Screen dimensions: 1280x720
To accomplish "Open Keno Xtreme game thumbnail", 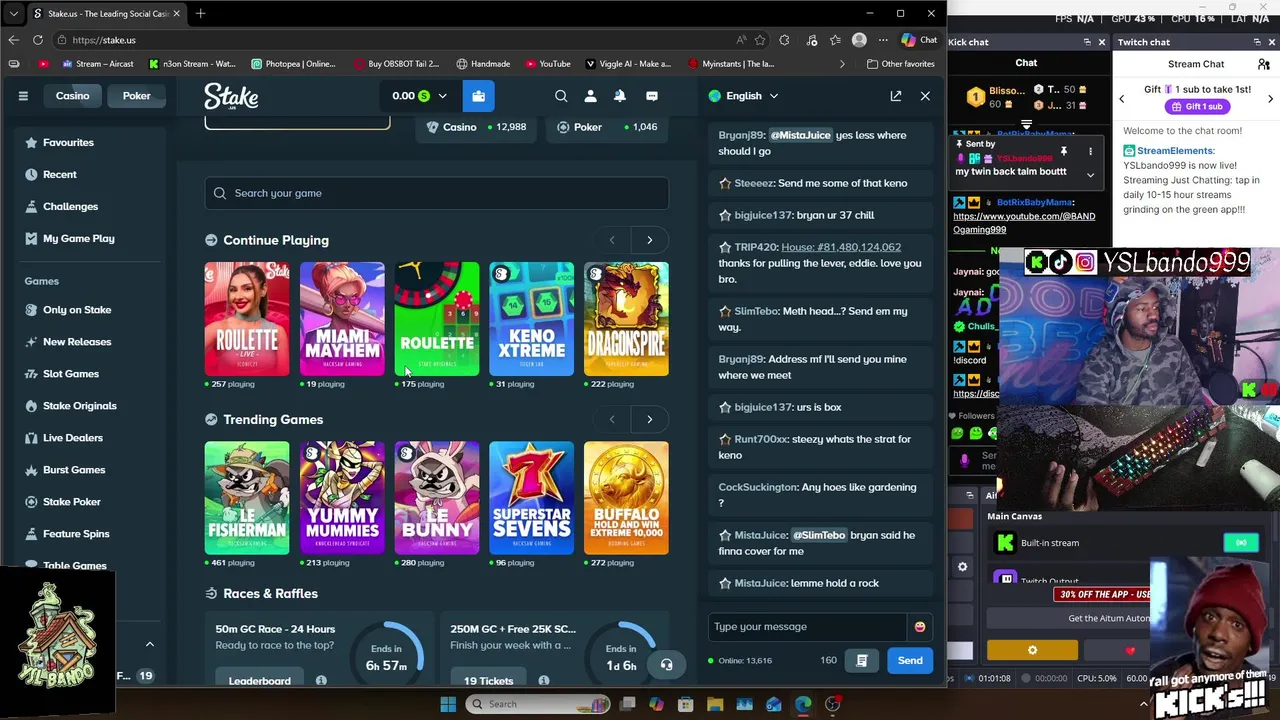I will coord(532,319).
